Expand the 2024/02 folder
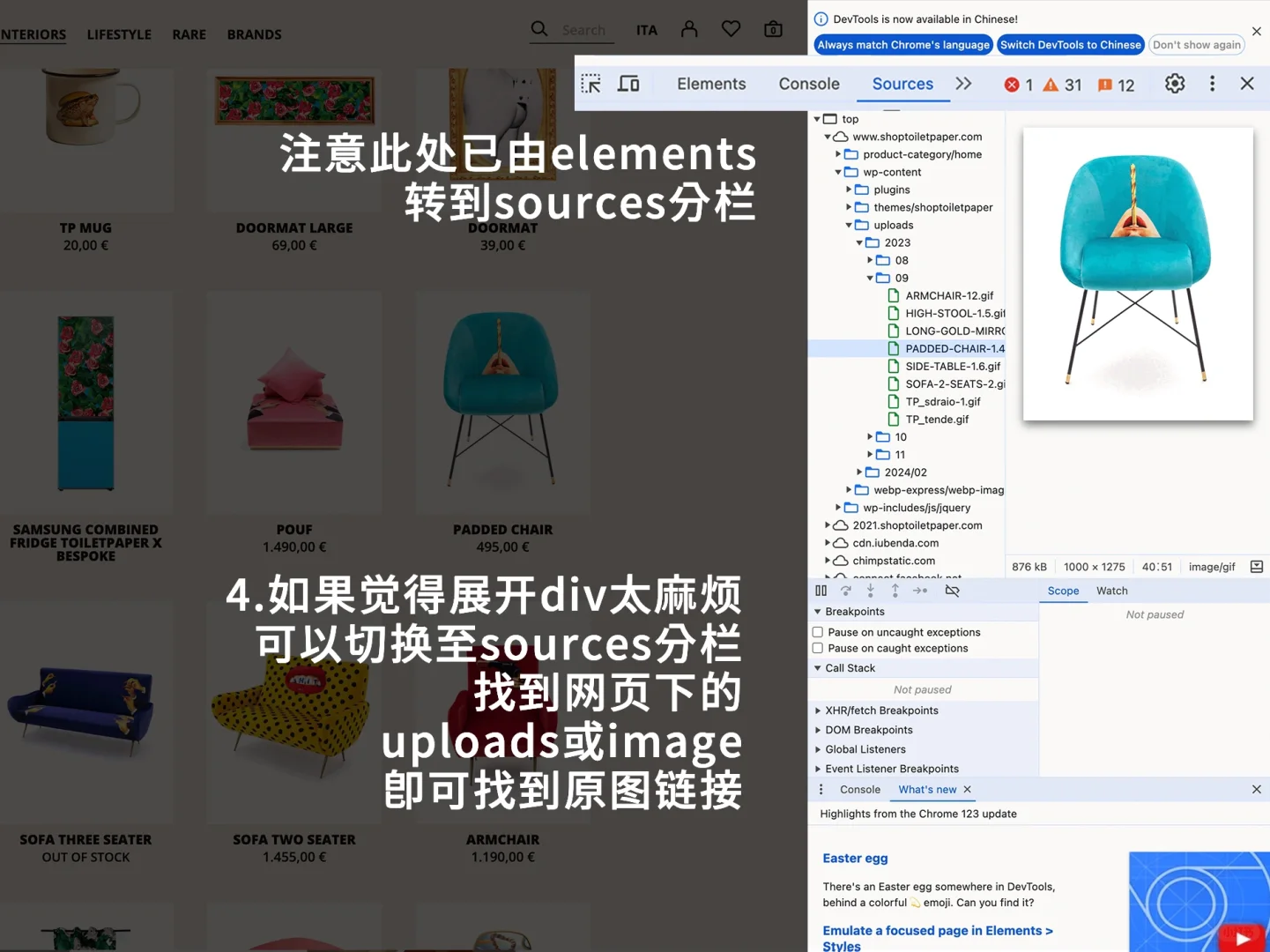Image resolution: width=1270 pixels, height=952 pixels. 859,472
